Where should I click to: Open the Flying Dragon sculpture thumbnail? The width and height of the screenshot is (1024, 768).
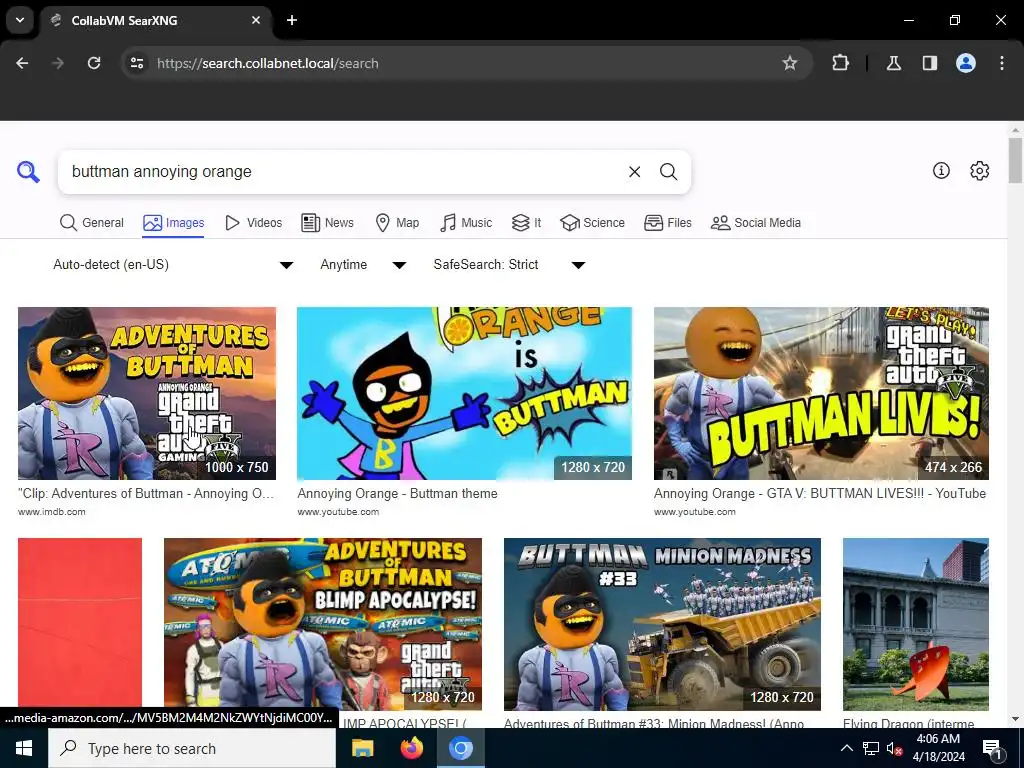coord(916,624)
